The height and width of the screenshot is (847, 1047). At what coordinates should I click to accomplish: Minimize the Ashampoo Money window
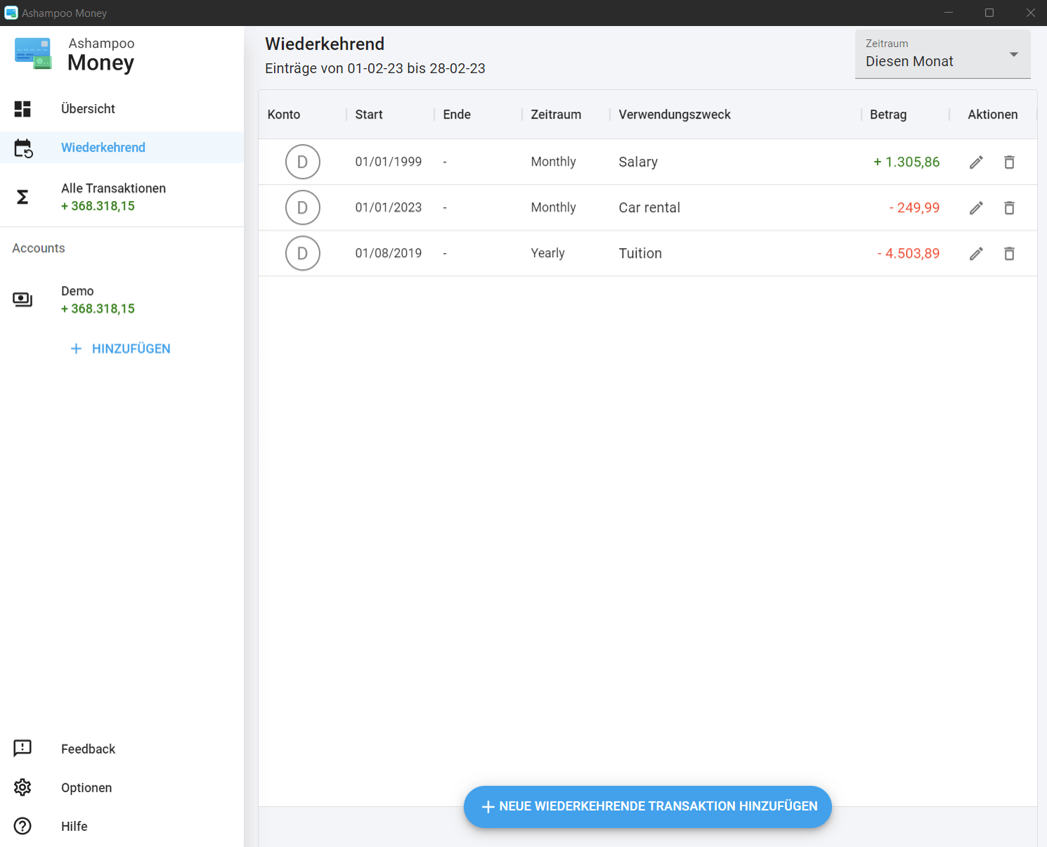point(948,13)
